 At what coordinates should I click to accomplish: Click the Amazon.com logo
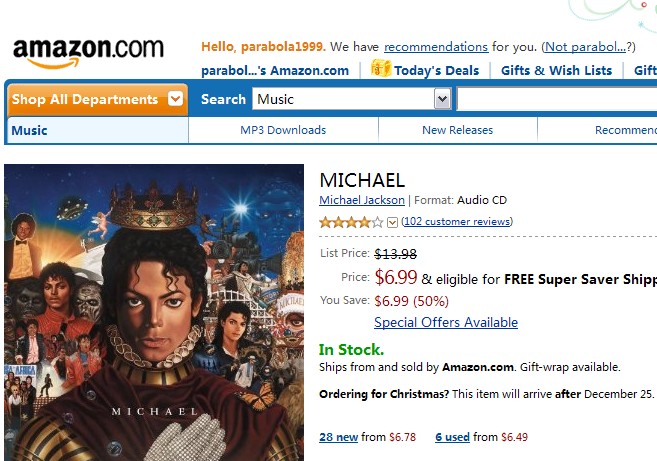tap(88, 50)
